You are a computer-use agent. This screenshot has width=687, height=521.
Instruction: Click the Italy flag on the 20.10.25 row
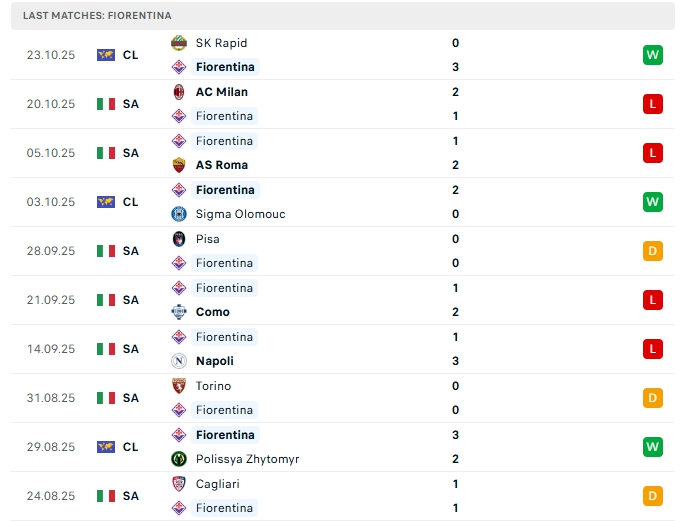106,104
